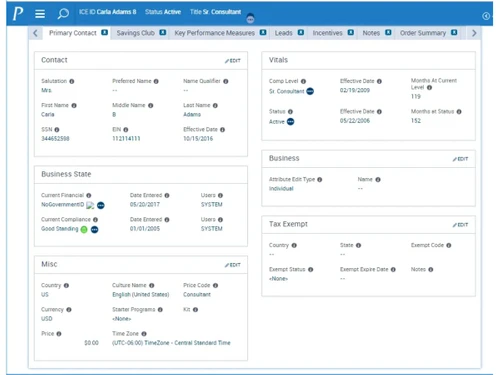Click the NoGovernmentID financial state value
Image resolution: width=500 pixels, height=375 pixels.
click(x=63, y=204)
